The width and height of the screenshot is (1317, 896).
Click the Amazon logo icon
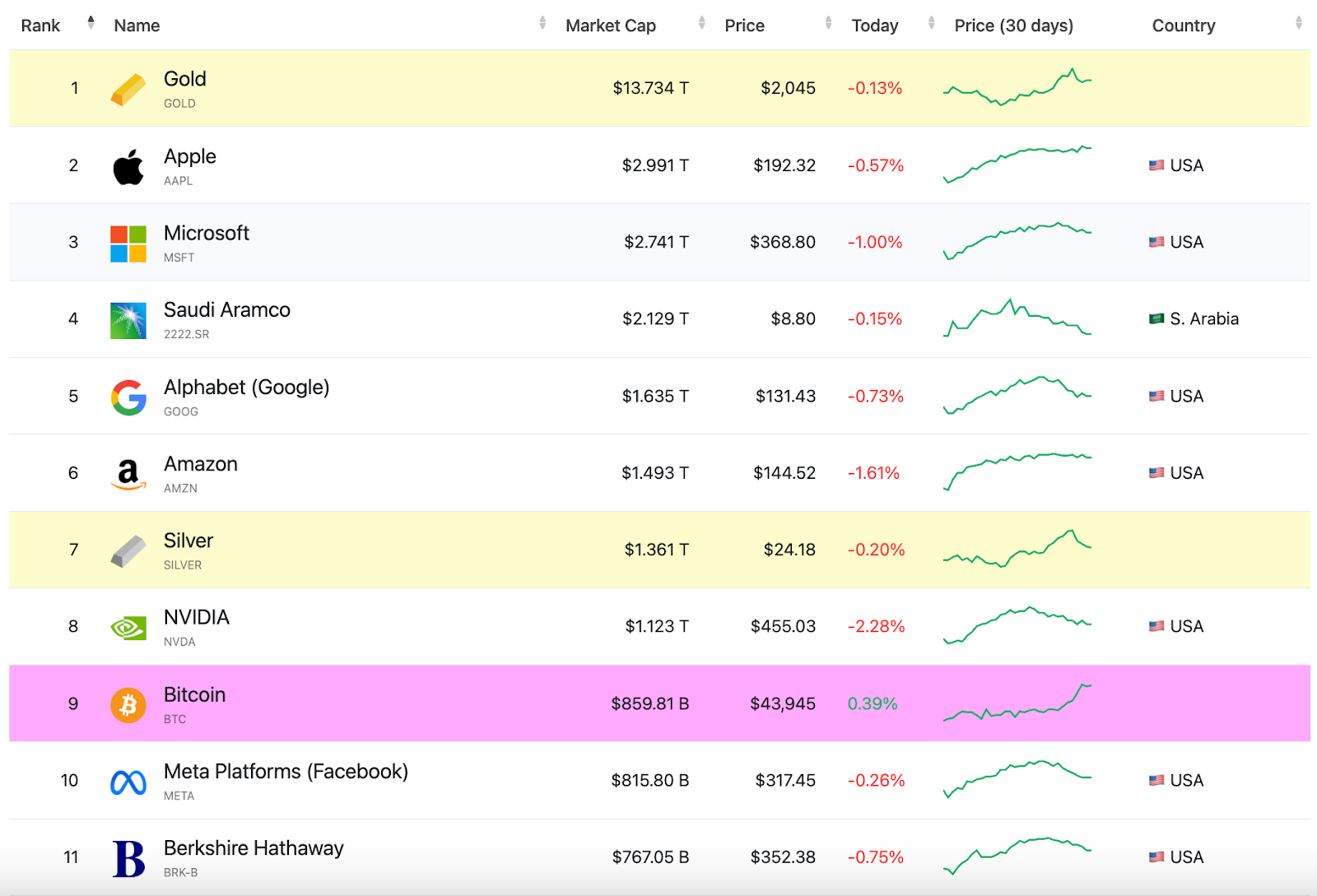128,474
